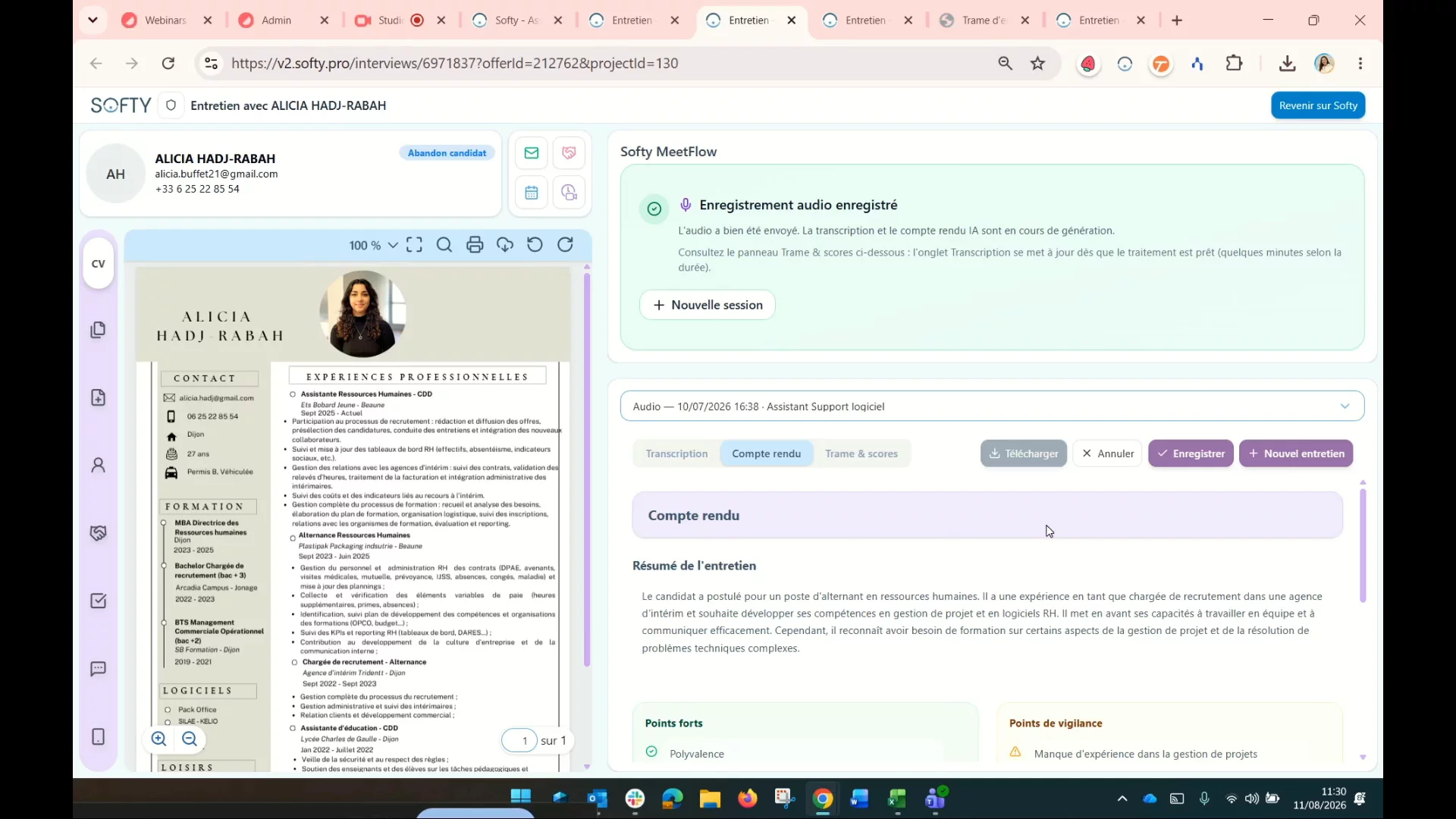Click the handshake icon in left sidebar
The image size is (1456, 819).
pyautogui.click(x=99, y=533)
